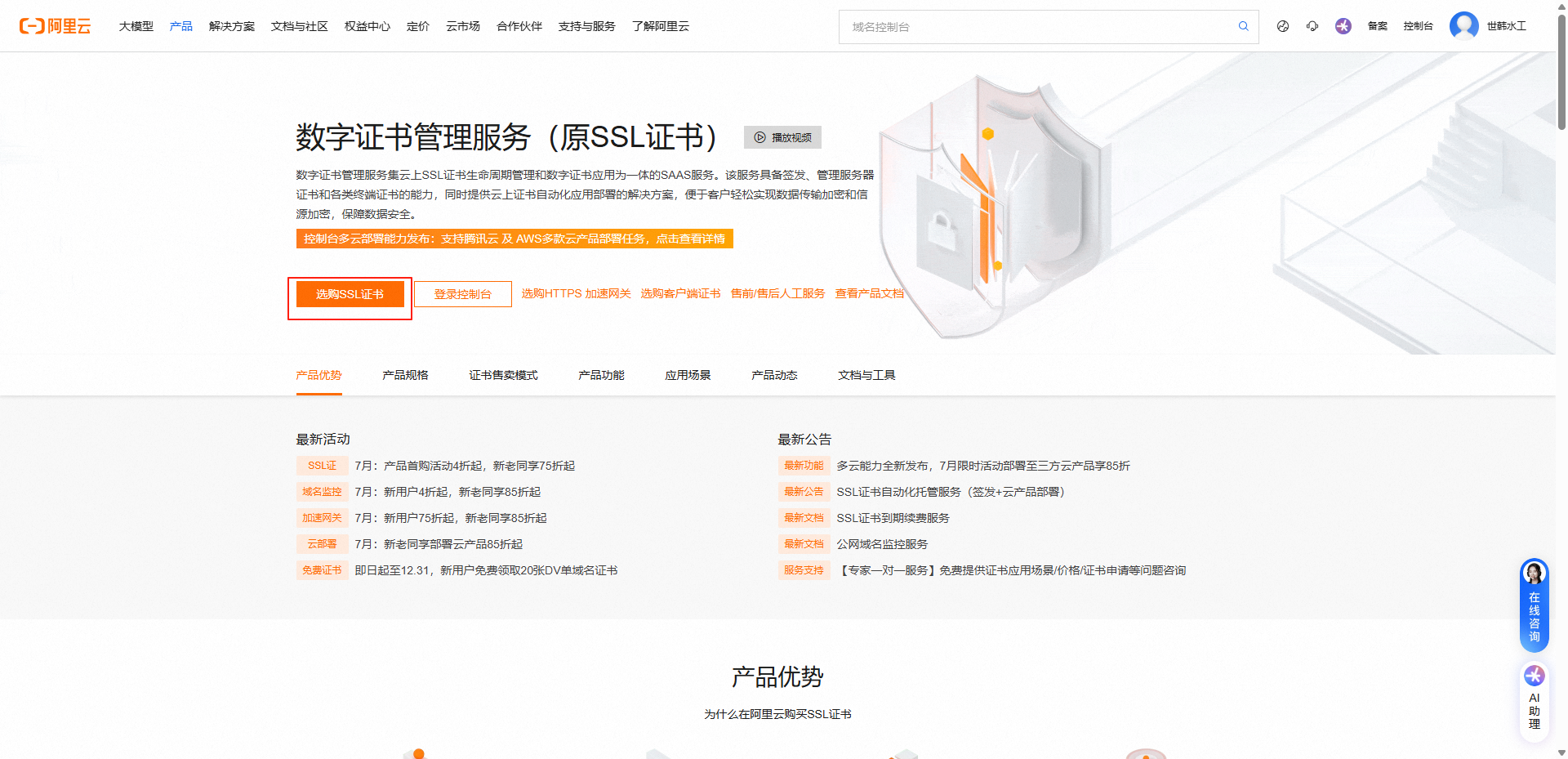Viewport: 1568px width, 759px height.
Task: Open '7月：新用户75折起，新老同享85折起'
Action: [x=452, y=518]
